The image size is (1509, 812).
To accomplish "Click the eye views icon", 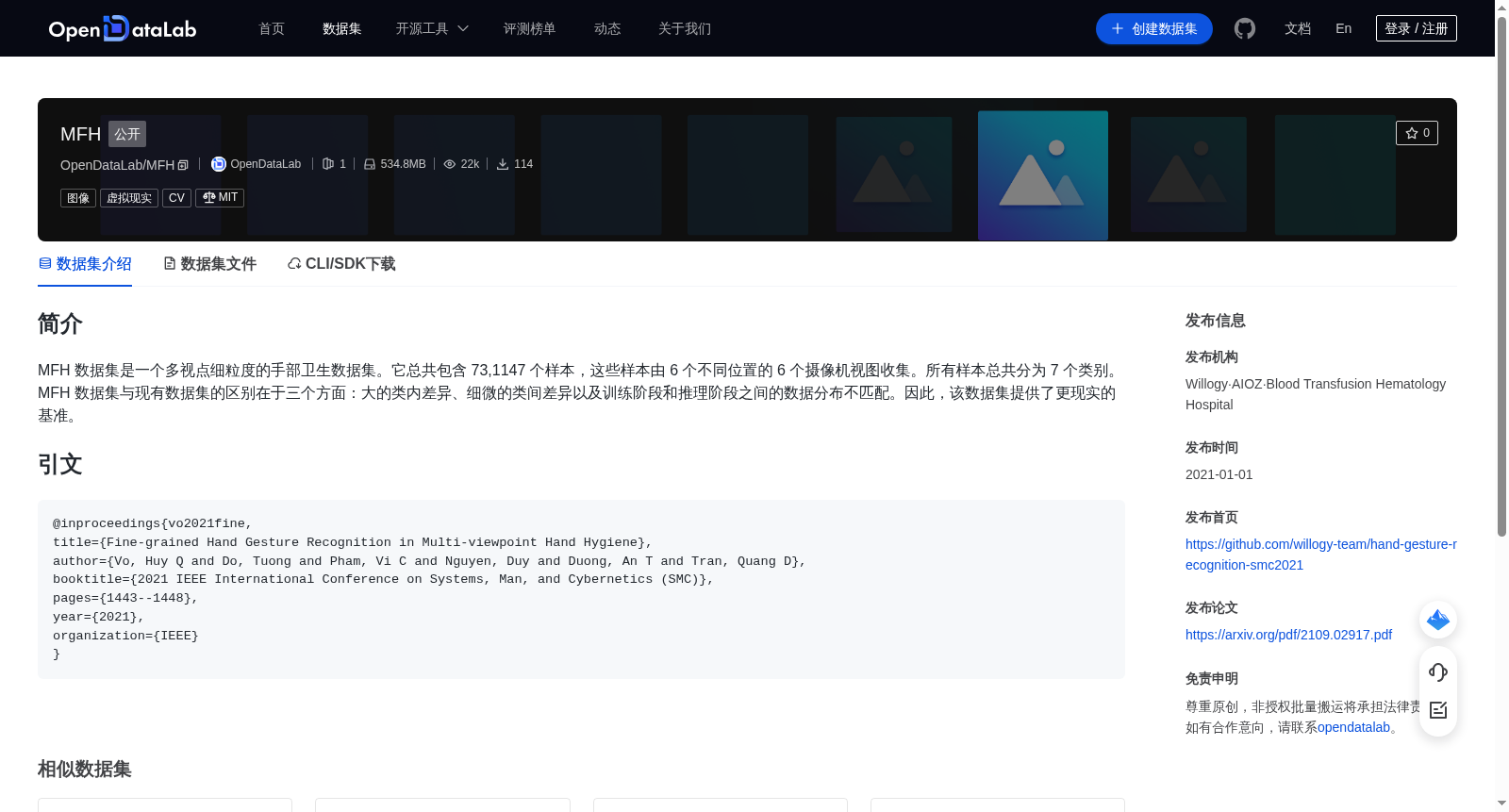I will tap(450, 164).
